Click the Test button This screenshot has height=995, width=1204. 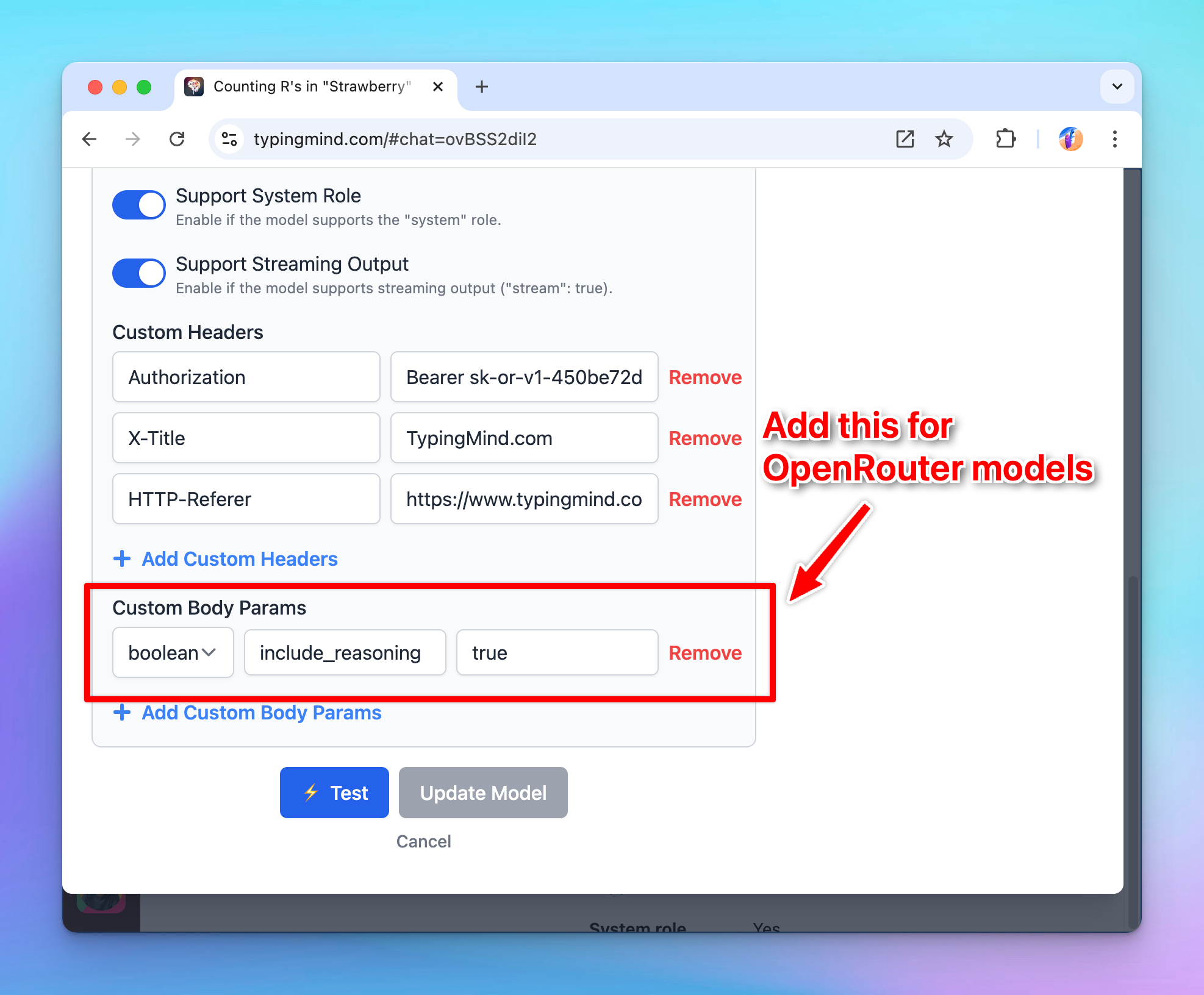click(334, 793)
